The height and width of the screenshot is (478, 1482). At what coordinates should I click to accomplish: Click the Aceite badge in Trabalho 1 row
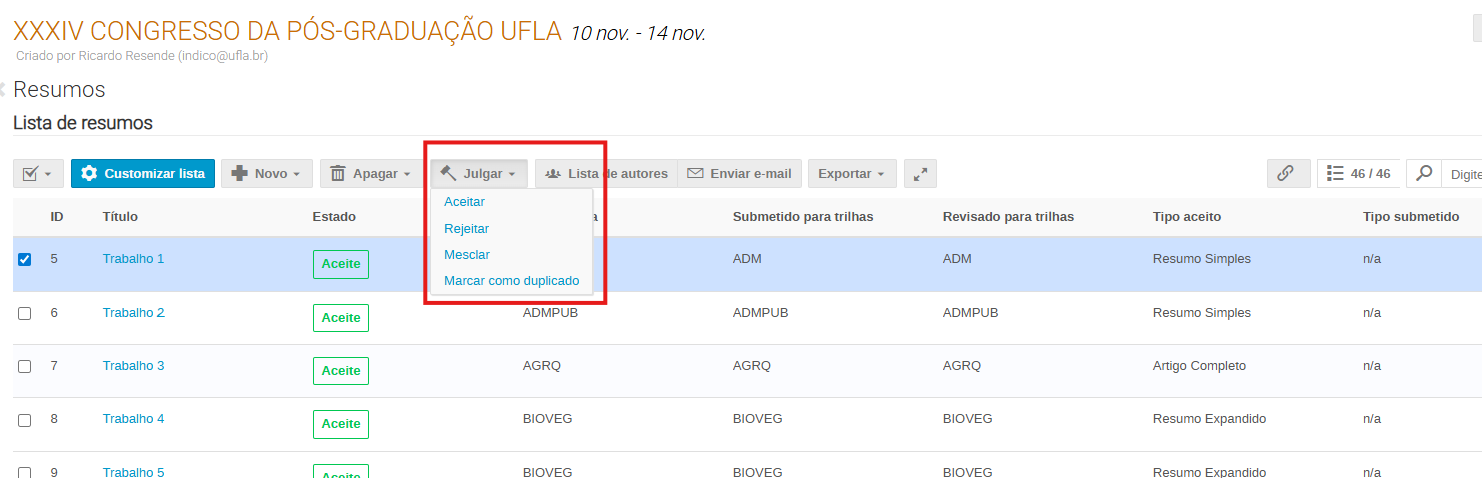pos(341,264)
